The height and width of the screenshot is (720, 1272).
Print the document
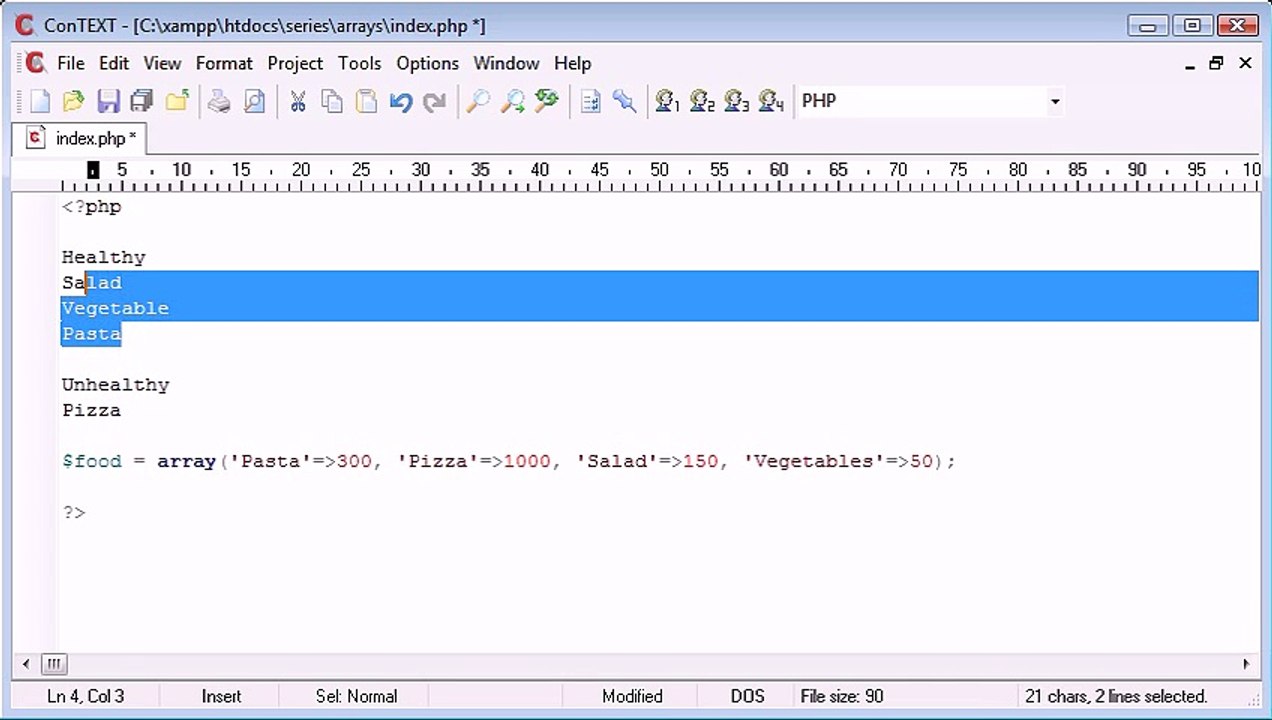[219, 101]
